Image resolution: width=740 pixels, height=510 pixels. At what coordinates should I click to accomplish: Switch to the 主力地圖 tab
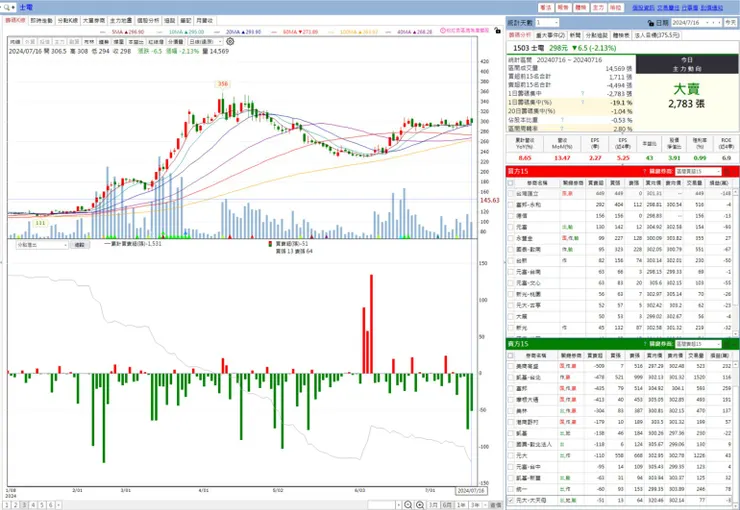point(121,21)
